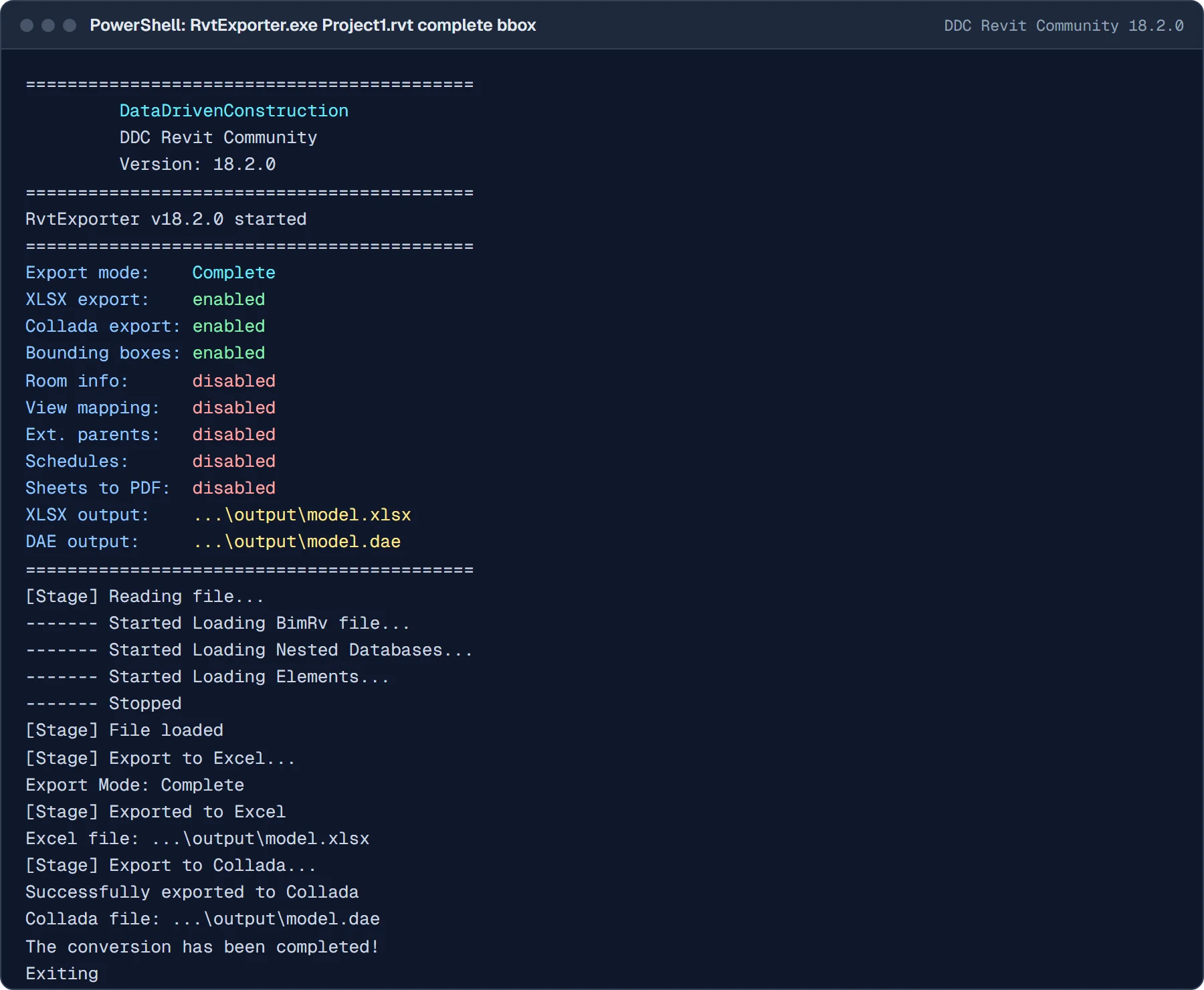
Task: Click the final 'Exiting' line
Action: [x=62, y=974]
